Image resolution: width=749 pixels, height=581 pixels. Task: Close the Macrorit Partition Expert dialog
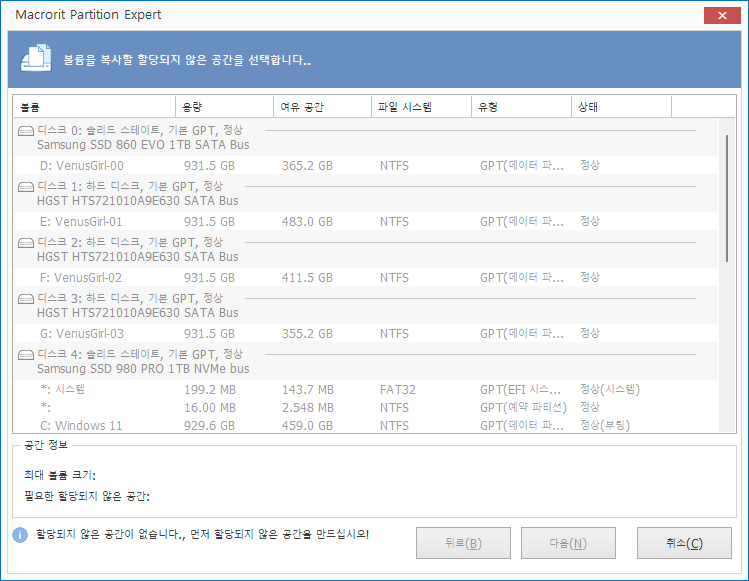[722, 15]
